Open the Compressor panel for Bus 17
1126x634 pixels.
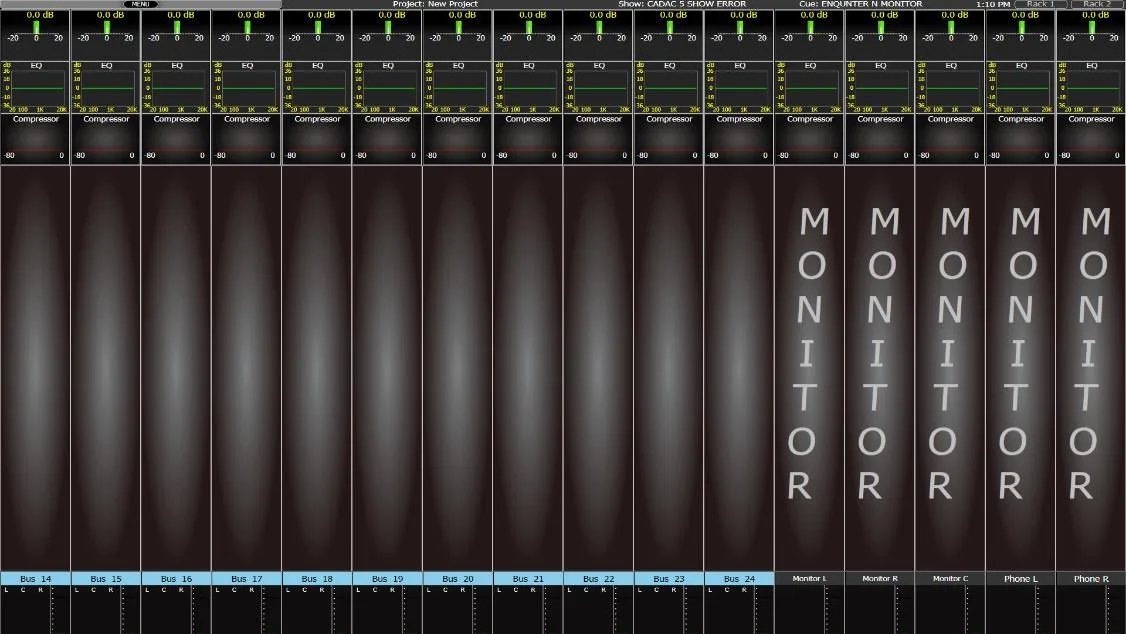[x=246, y=139]
